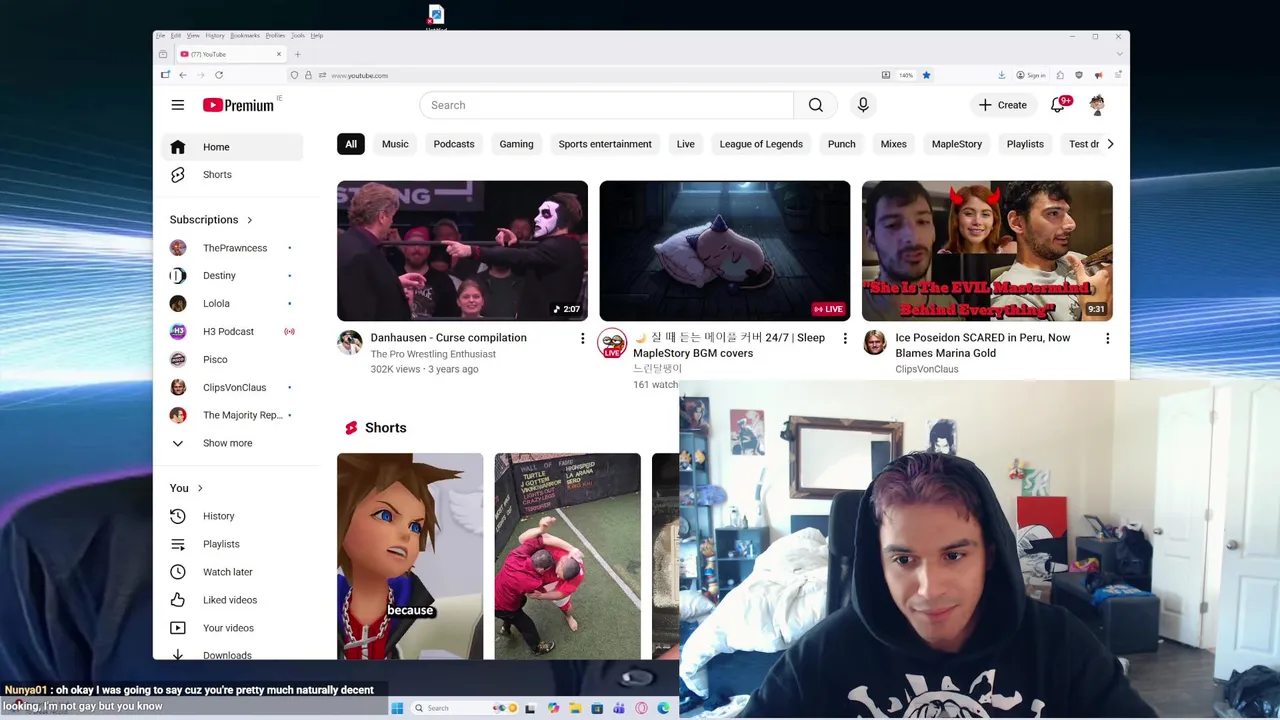Click into the YouTube search field
1280x720 pixels.
coord(606,105)
